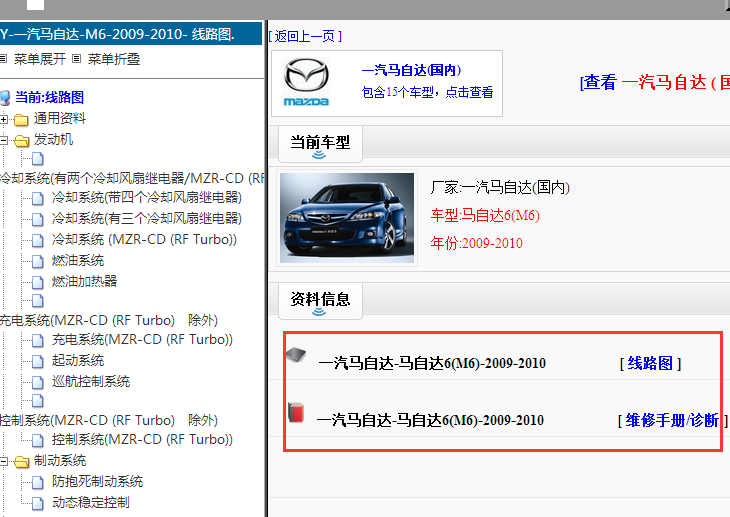Click the page icon of 冷却系统(有三个冷却风扇继电器)

[x=38, y=219]
